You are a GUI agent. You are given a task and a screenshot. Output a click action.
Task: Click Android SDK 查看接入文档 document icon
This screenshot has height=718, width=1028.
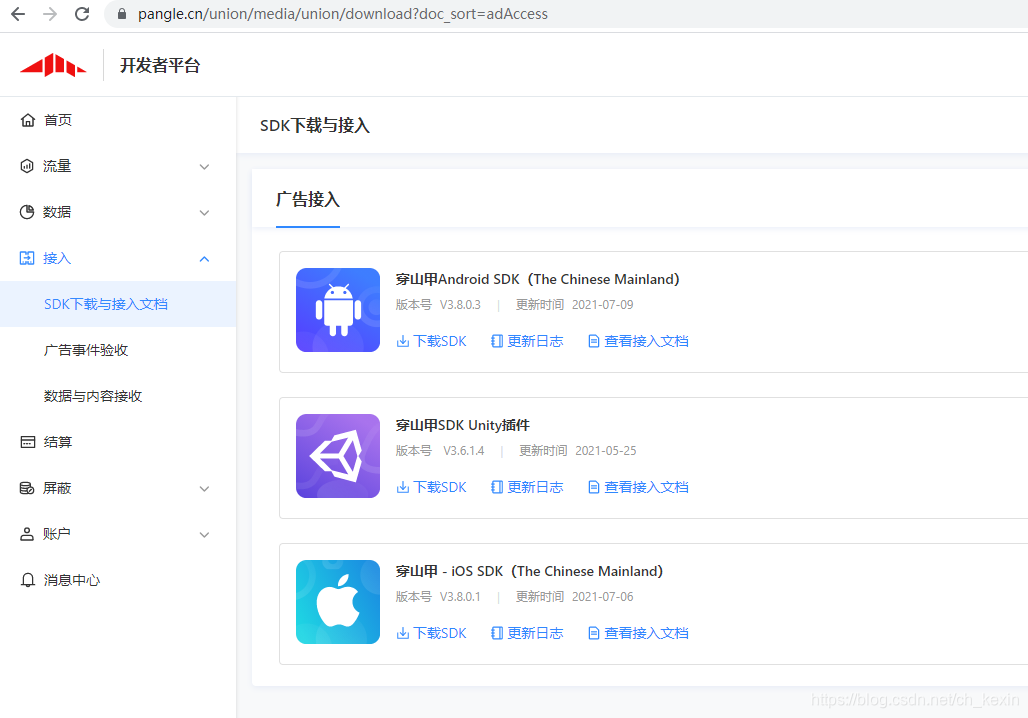[593, 341]
